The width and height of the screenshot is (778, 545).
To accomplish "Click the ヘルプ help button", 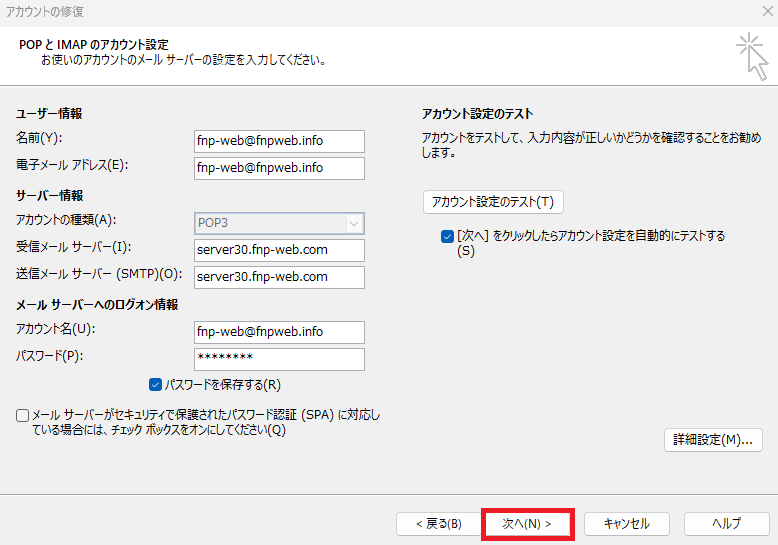I will tap(726, 524).
